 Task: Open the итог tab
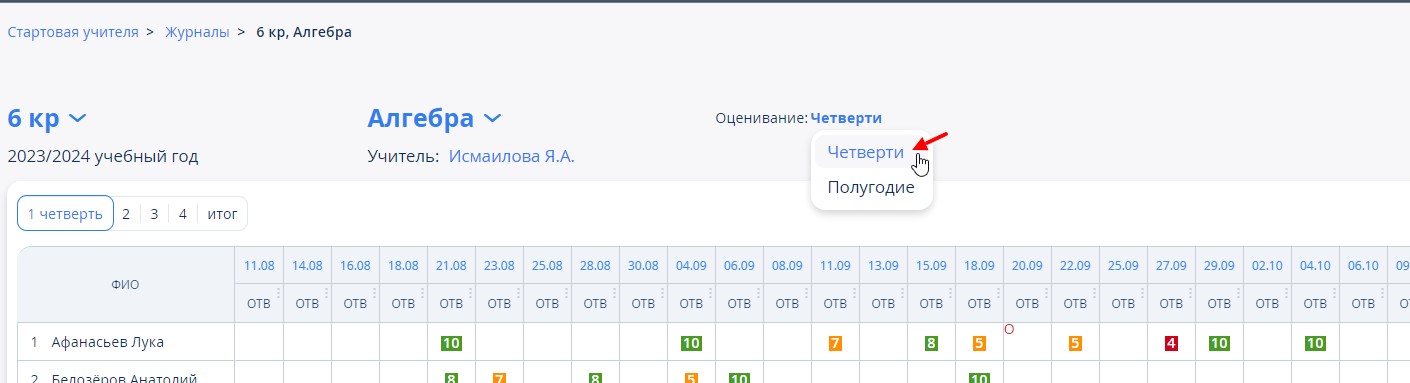pos(222,213)
